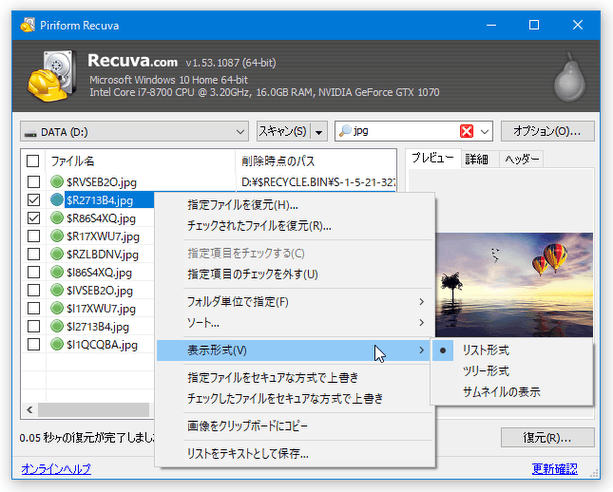Click green status dot of $I17XWU7.jpg

click(x=57, y=308)
